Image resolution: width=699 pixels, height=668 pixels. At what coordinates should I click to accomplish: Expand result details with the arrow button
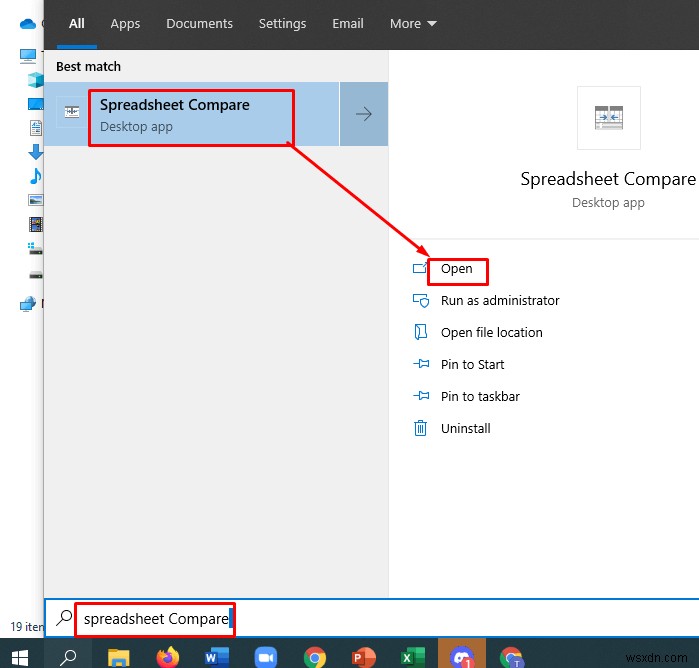(x=364, y=114)
